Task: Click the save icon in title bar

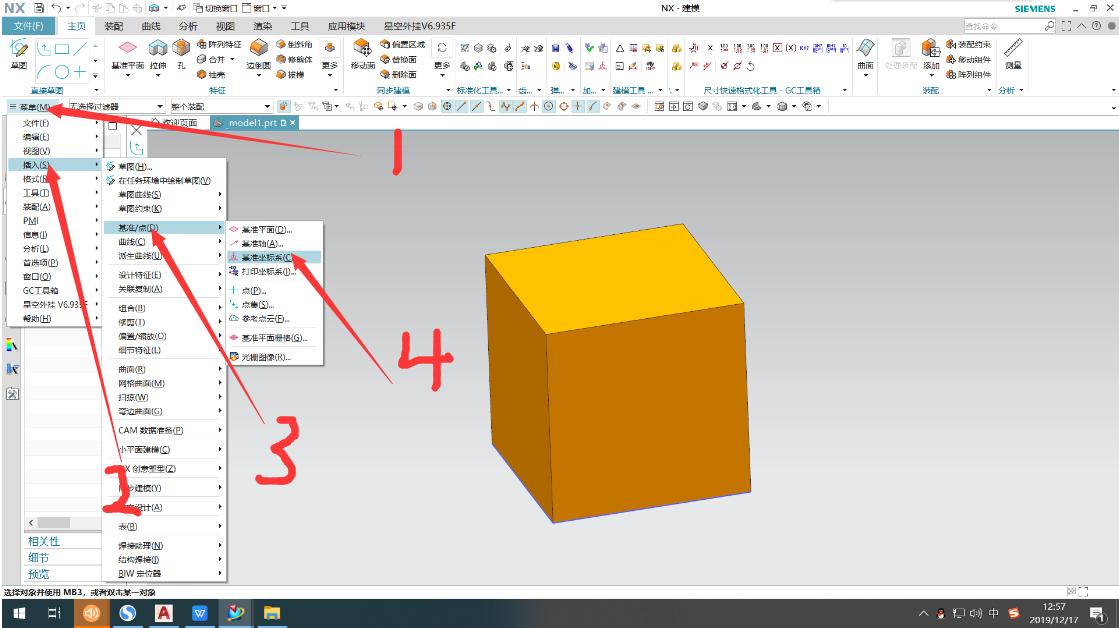Action: tap(39, 8)
